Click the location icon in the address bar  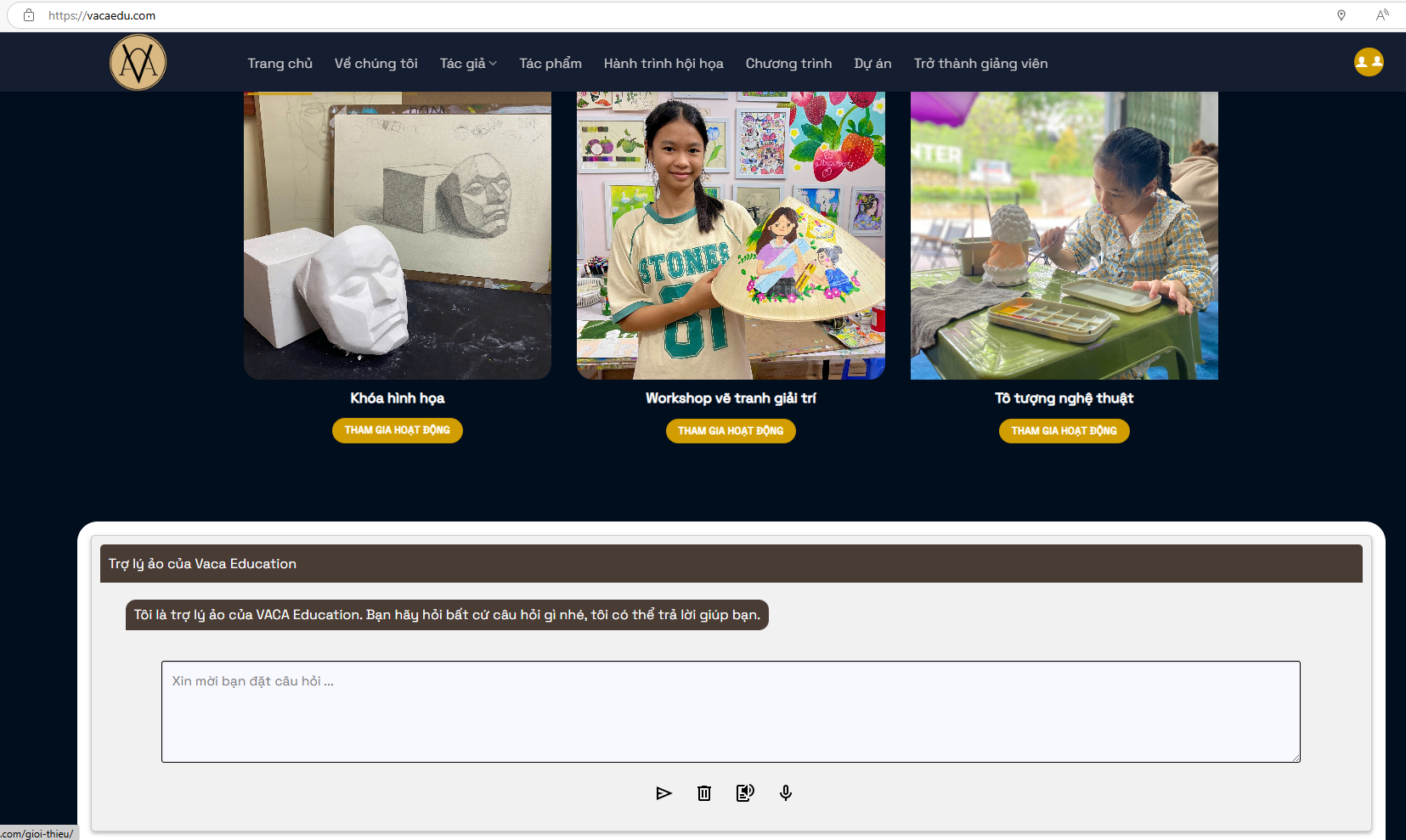[1341, 15]
